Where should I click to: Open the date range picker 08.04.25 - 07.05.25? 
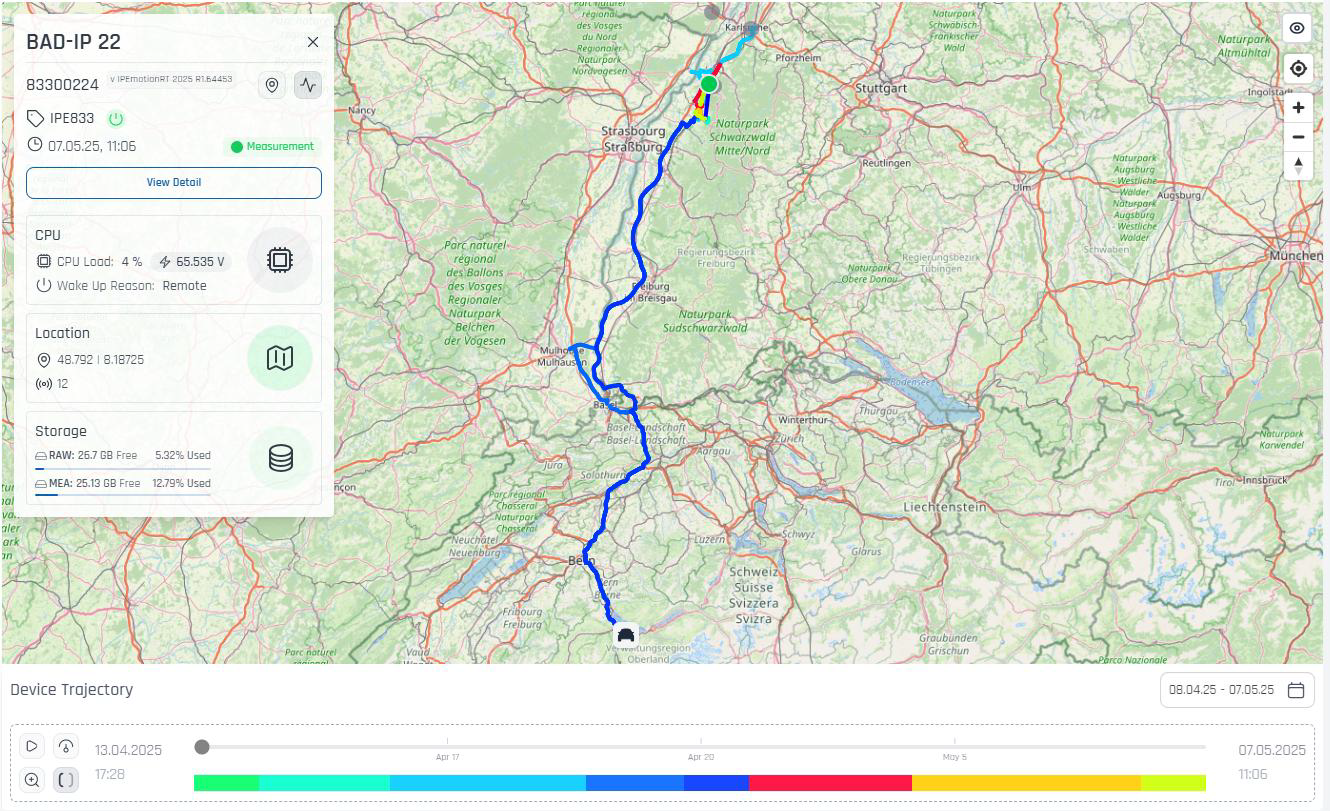pos(1237,690)
